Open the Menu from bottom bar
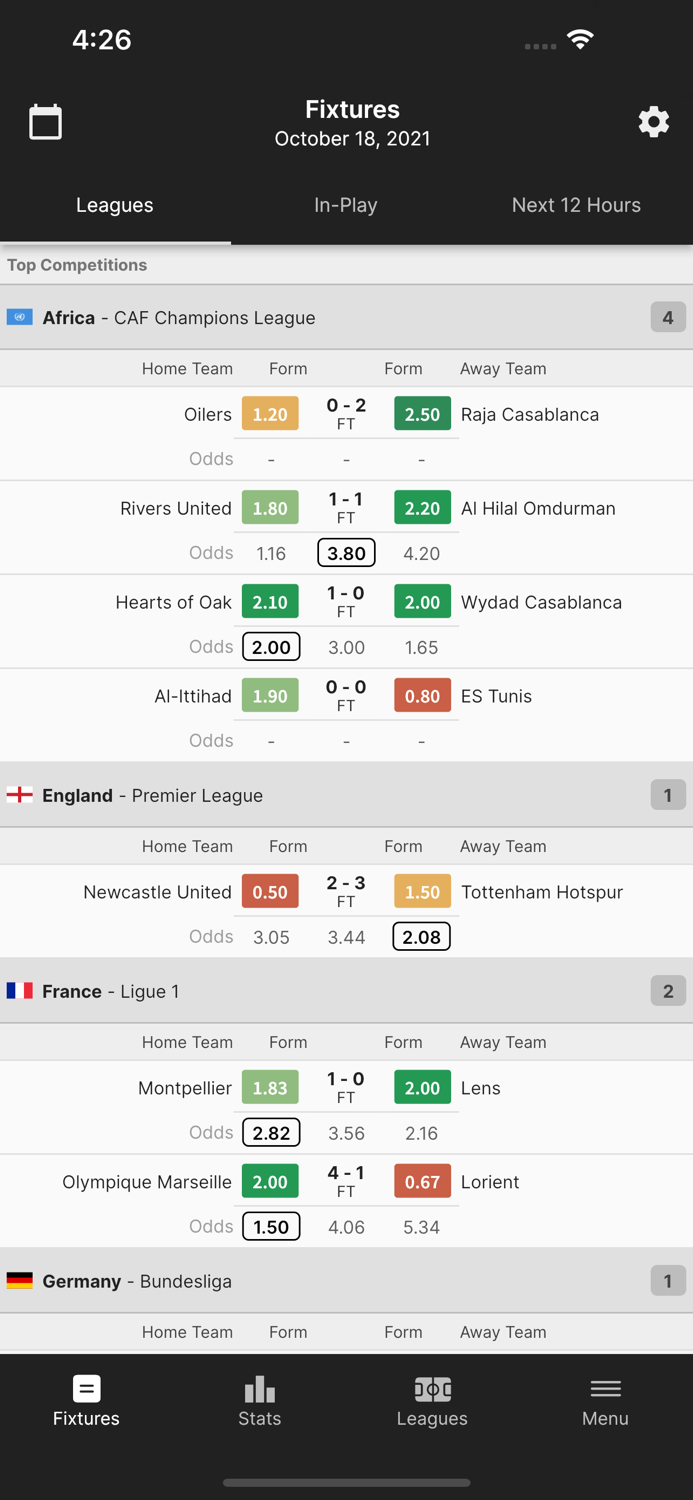This screenshot has width=693, height=1500. click(x=605, y=1398)
